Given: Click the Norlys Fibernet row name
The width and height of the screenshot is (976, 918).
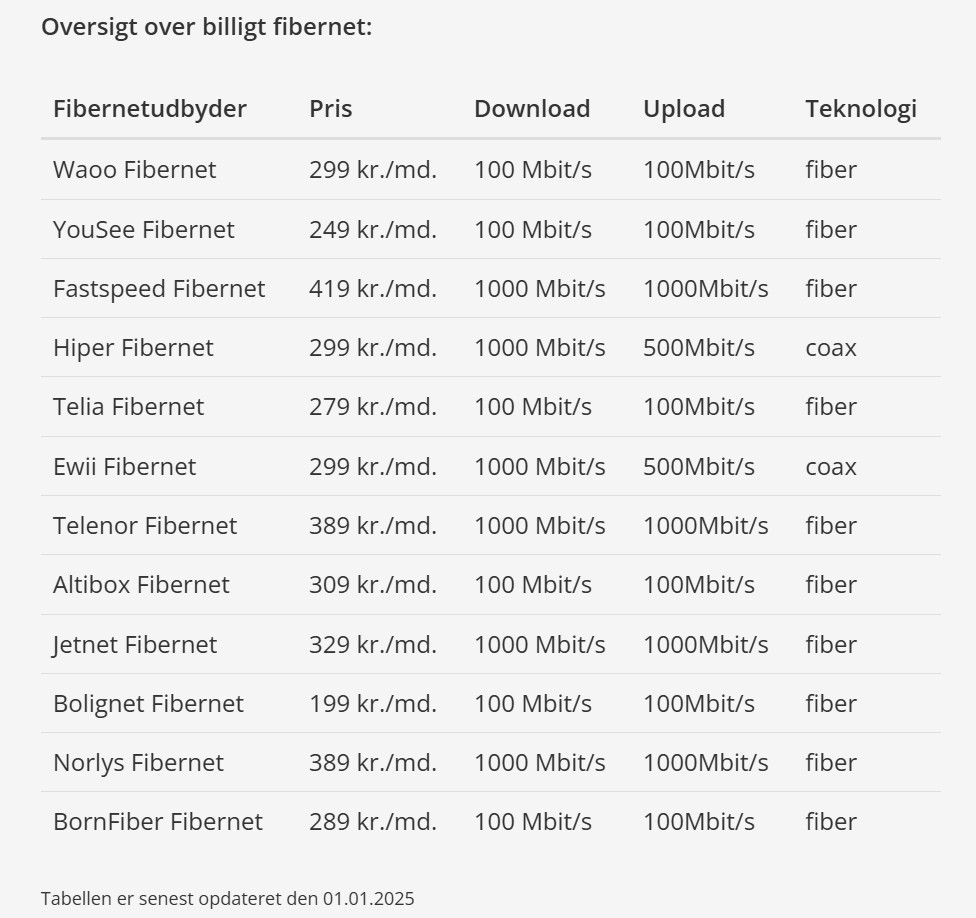Looking at the screenshot, I should [138, 763].
